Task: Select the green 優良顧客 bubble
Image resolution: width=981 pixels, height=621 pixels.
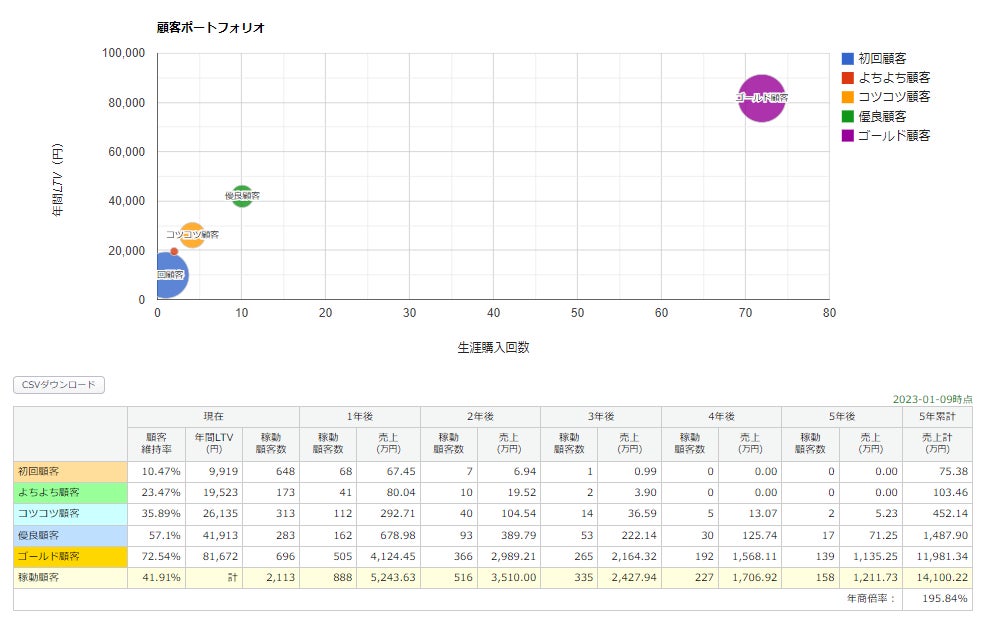Action: click(x=242, y=196)
